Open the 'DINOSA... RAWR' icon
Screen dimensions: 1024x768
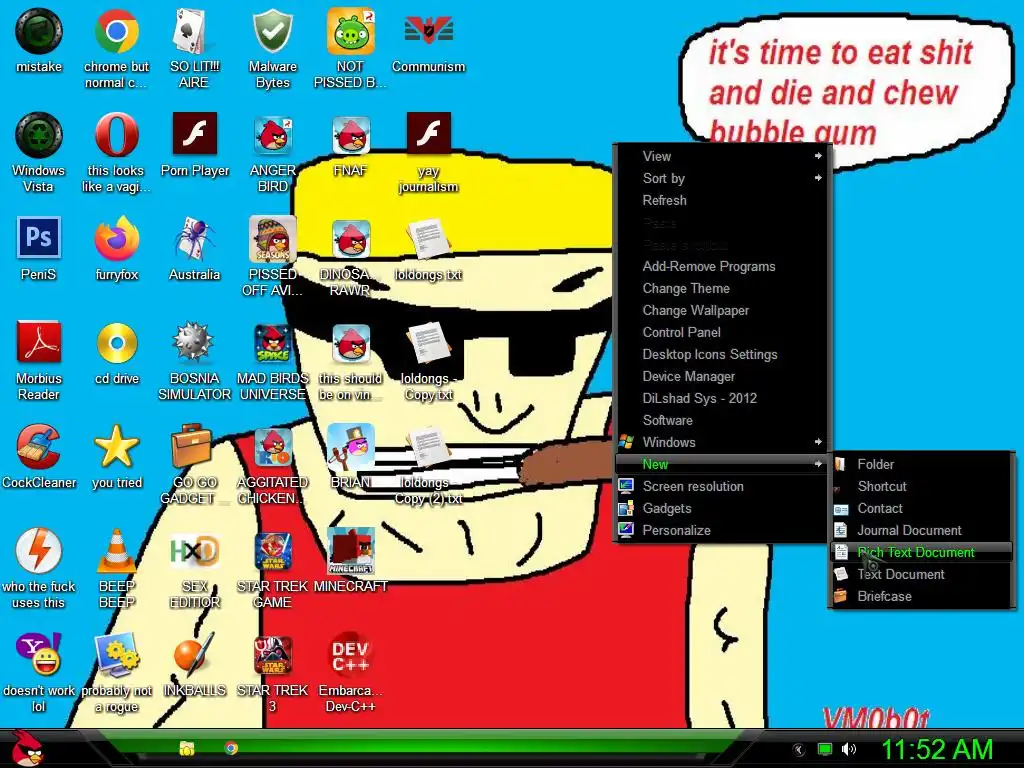pyautogui.click(x=351, y=239)
